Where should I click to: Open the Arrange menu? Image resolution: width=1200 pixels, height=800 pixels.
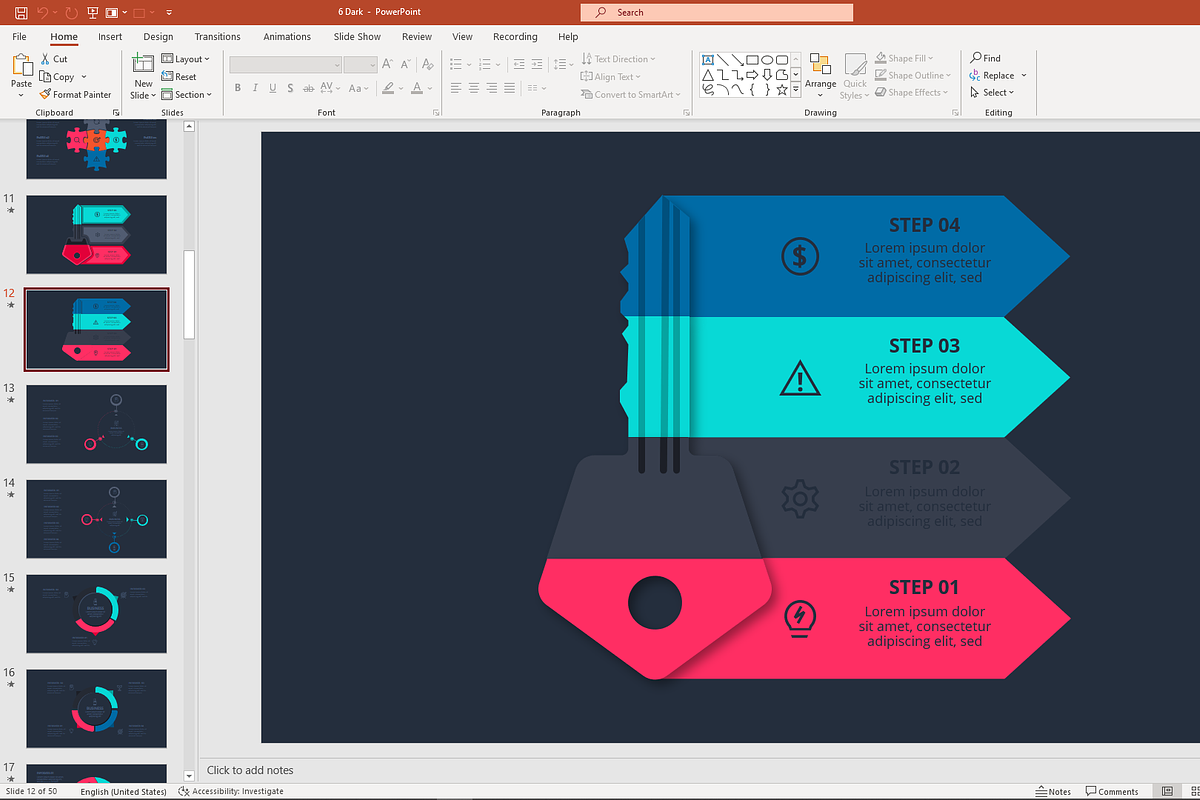[x=821, y=76]
